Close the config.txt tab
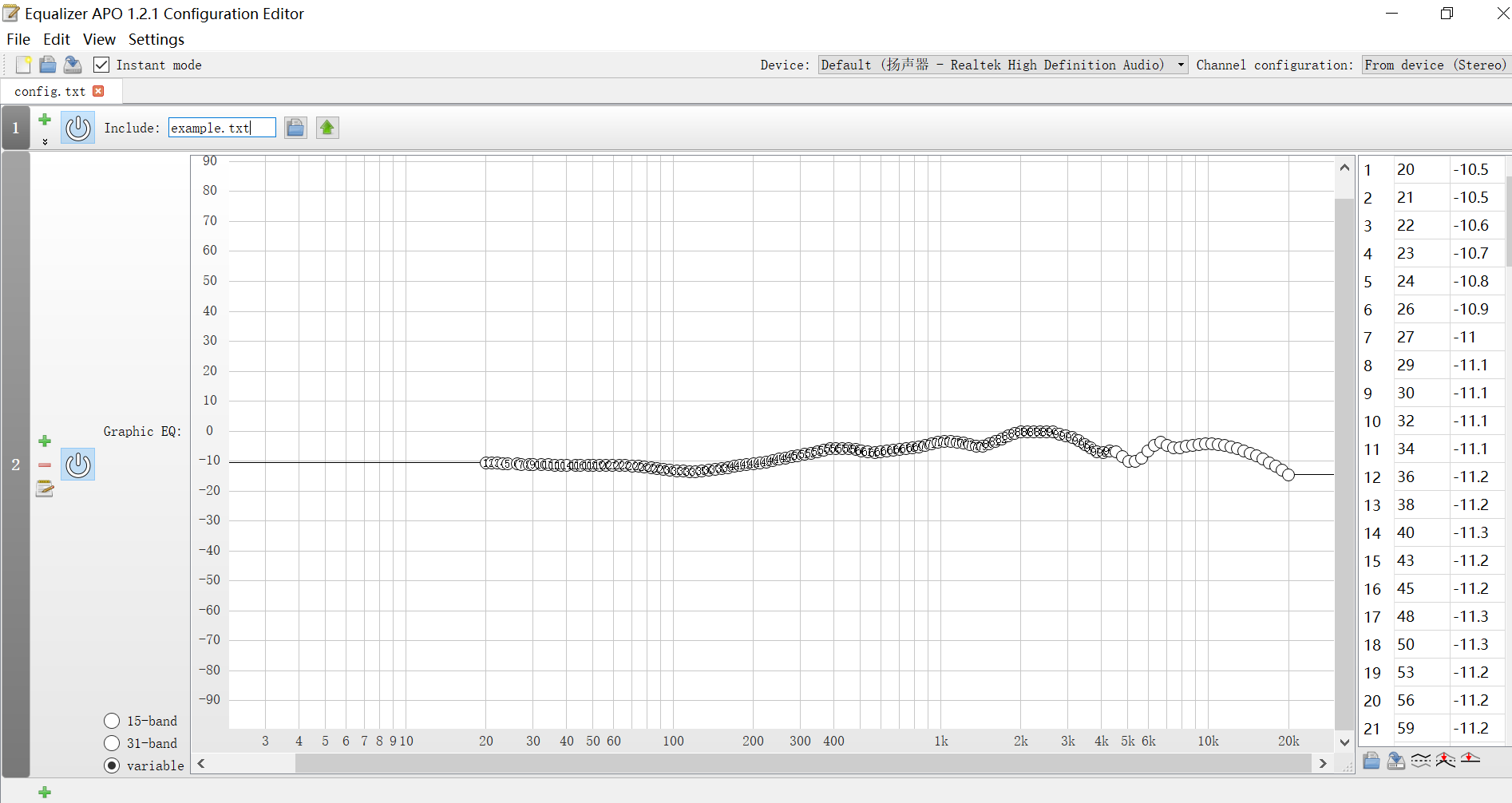Screen dimensions: 1512x803 coord(98,91)
